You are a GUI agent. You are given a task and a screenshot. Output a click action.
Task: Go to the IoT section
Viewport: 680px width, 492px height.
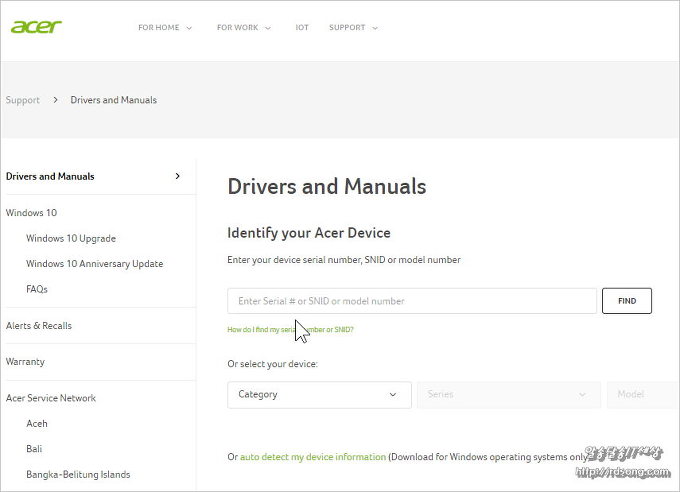[x=302, y=28]
